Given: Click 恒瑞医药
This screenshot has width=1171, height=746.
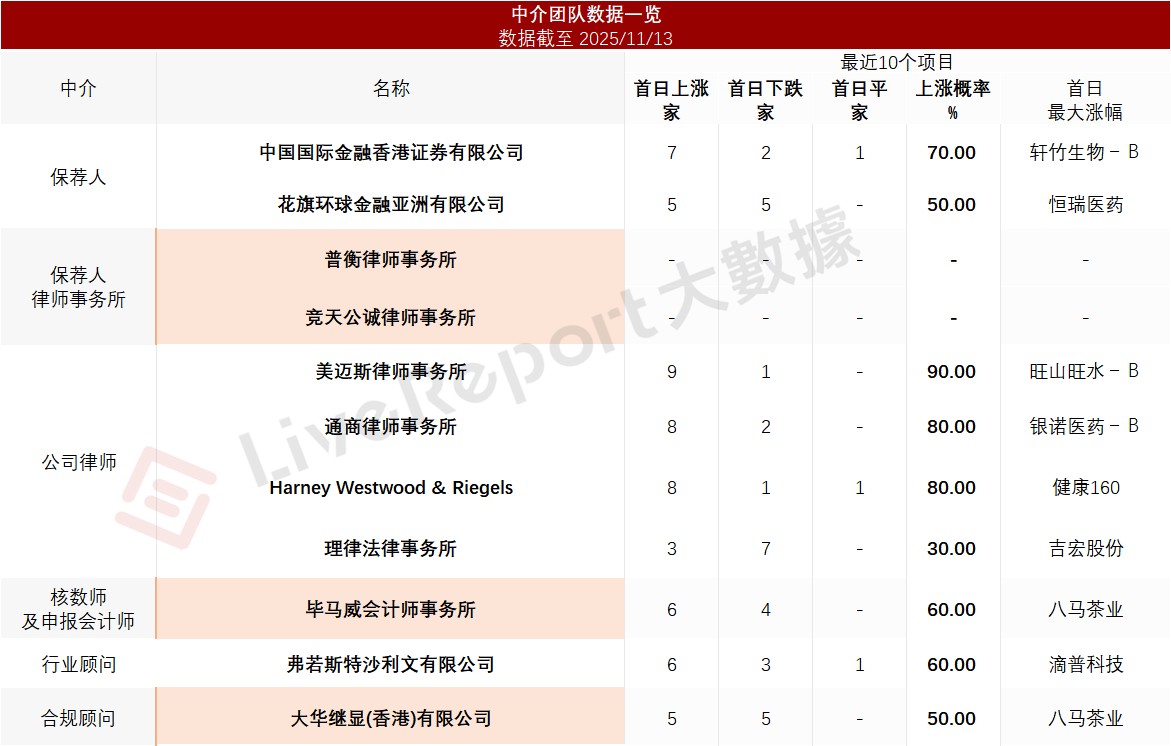Looking at the screenshot, I should [1085, 205].
